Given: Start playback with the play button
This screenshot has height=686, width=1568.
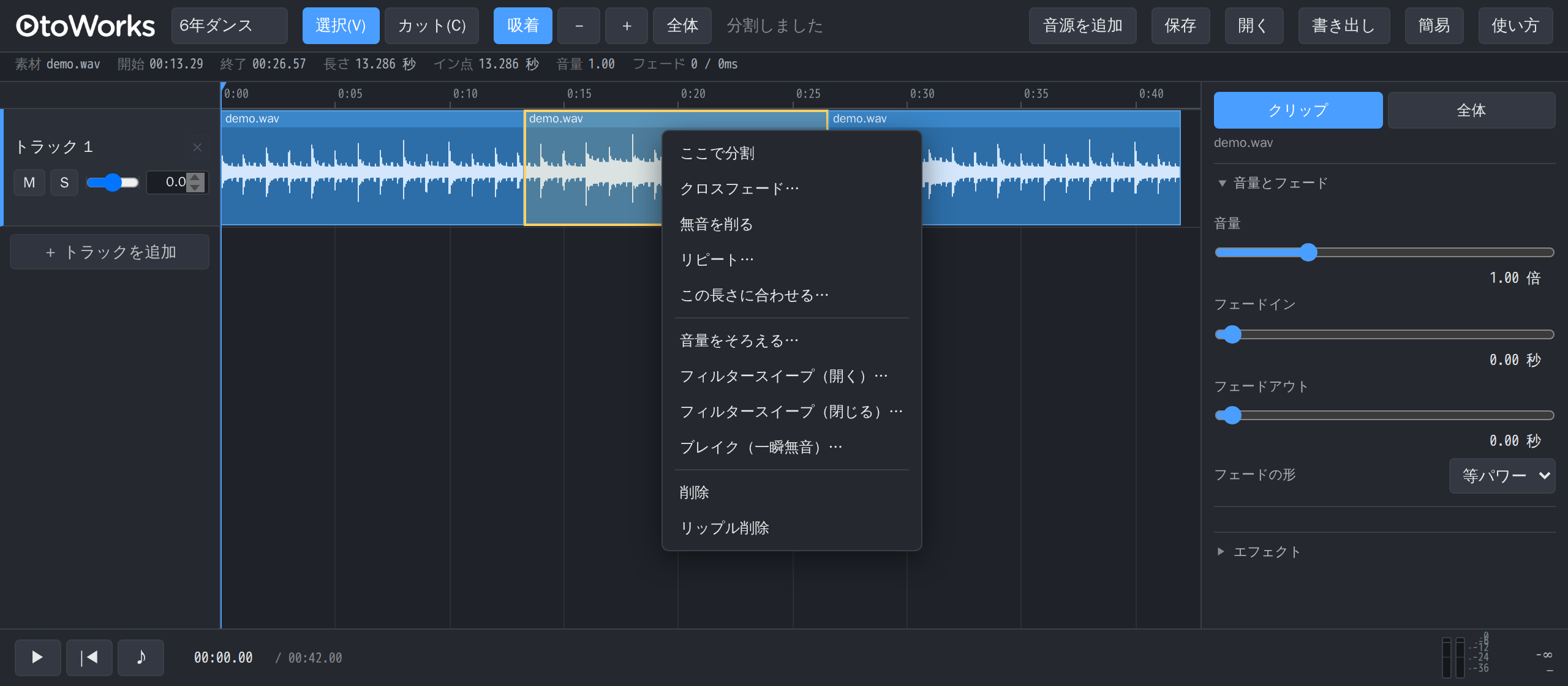Looking at the screenshot, I should click(37, 657).
